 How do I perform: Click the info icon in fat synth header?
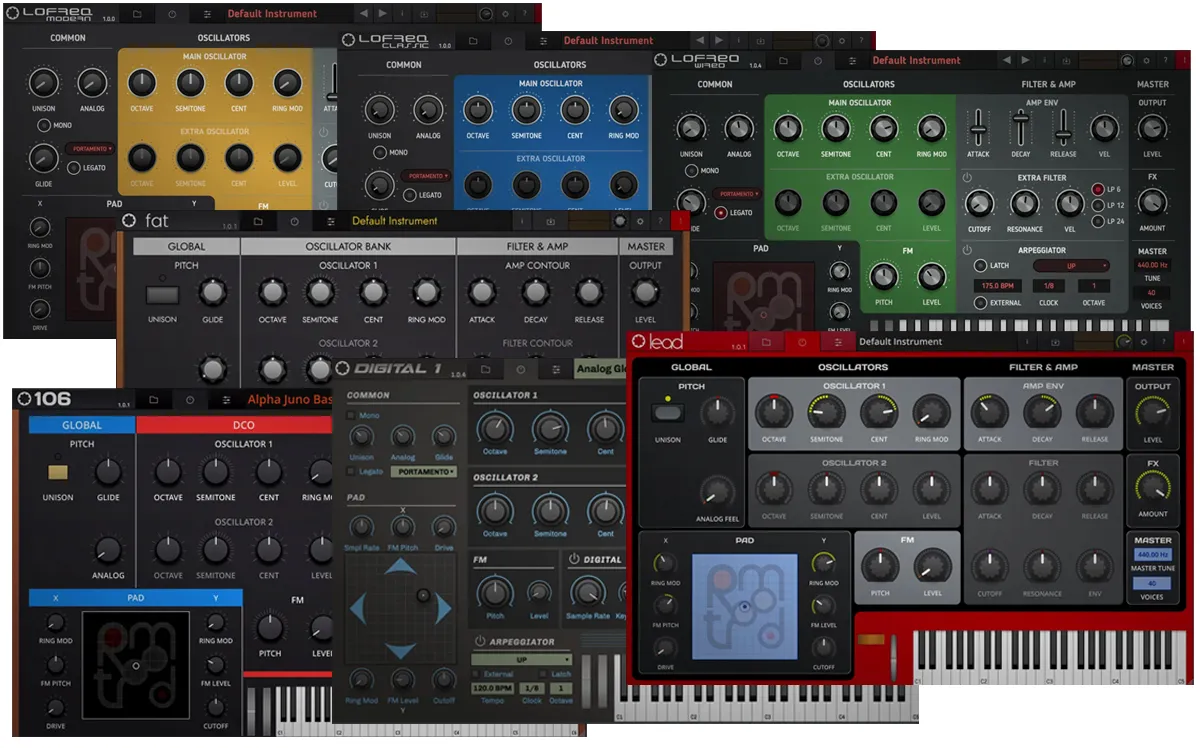[522, 221]
